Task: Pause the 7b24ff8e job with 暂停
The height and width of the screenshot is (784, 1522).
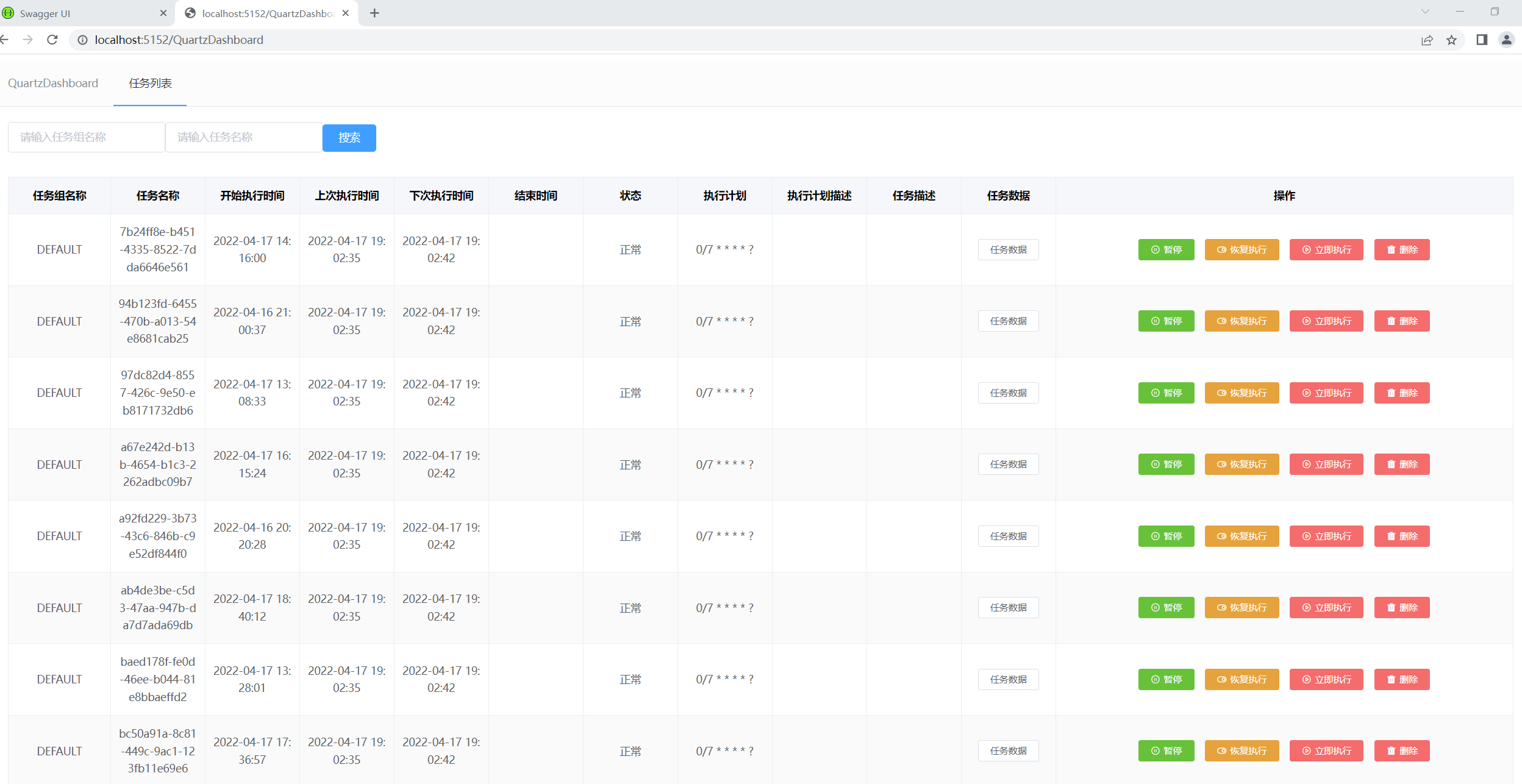Action: (1165, 249)
